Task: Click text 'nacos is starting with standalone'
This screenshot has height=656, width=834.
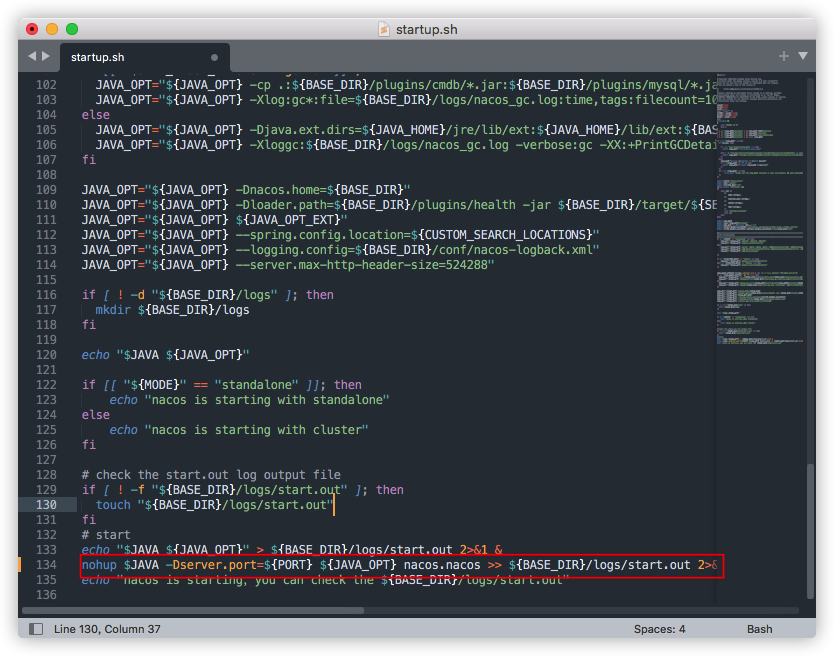Action: [x=267, y=400]
